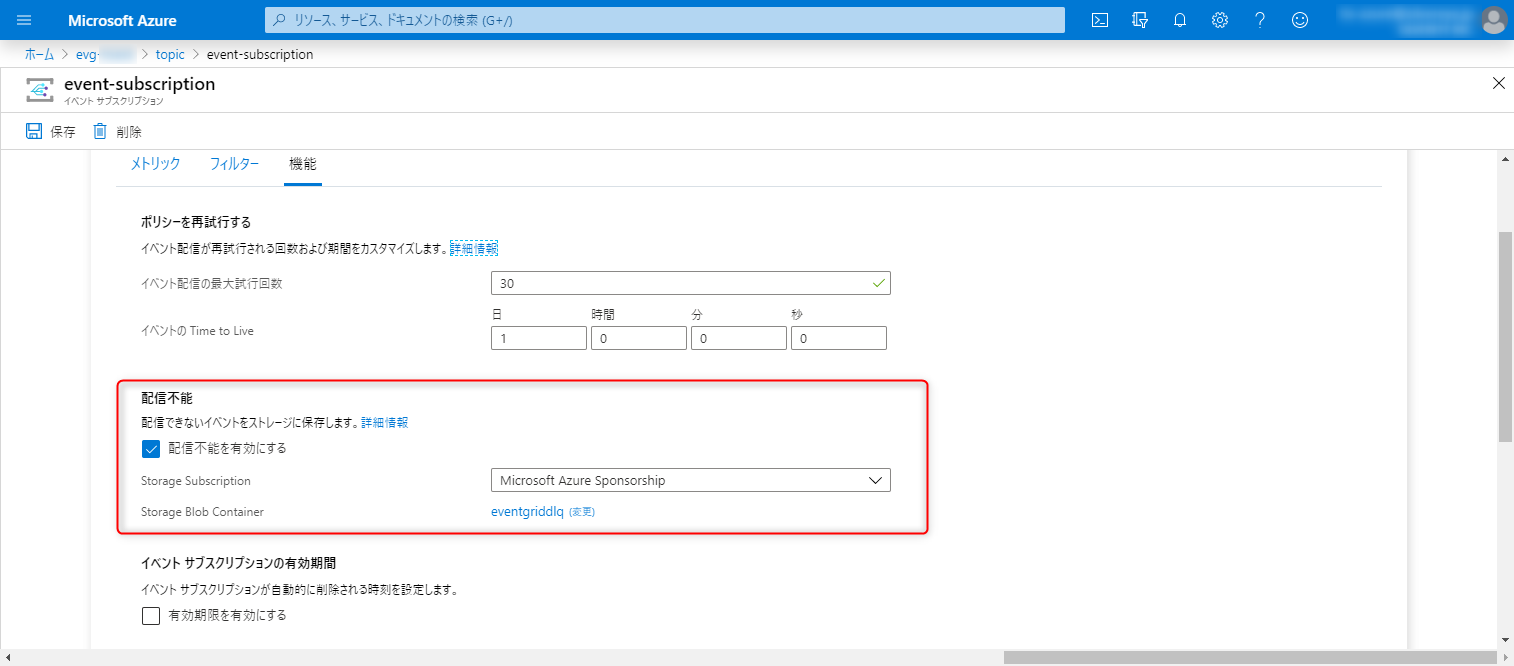The image size is (1514, 666).
Task: Uncheck 配信不能を有効にする checkbox
Action: click(x=151, y=448)
